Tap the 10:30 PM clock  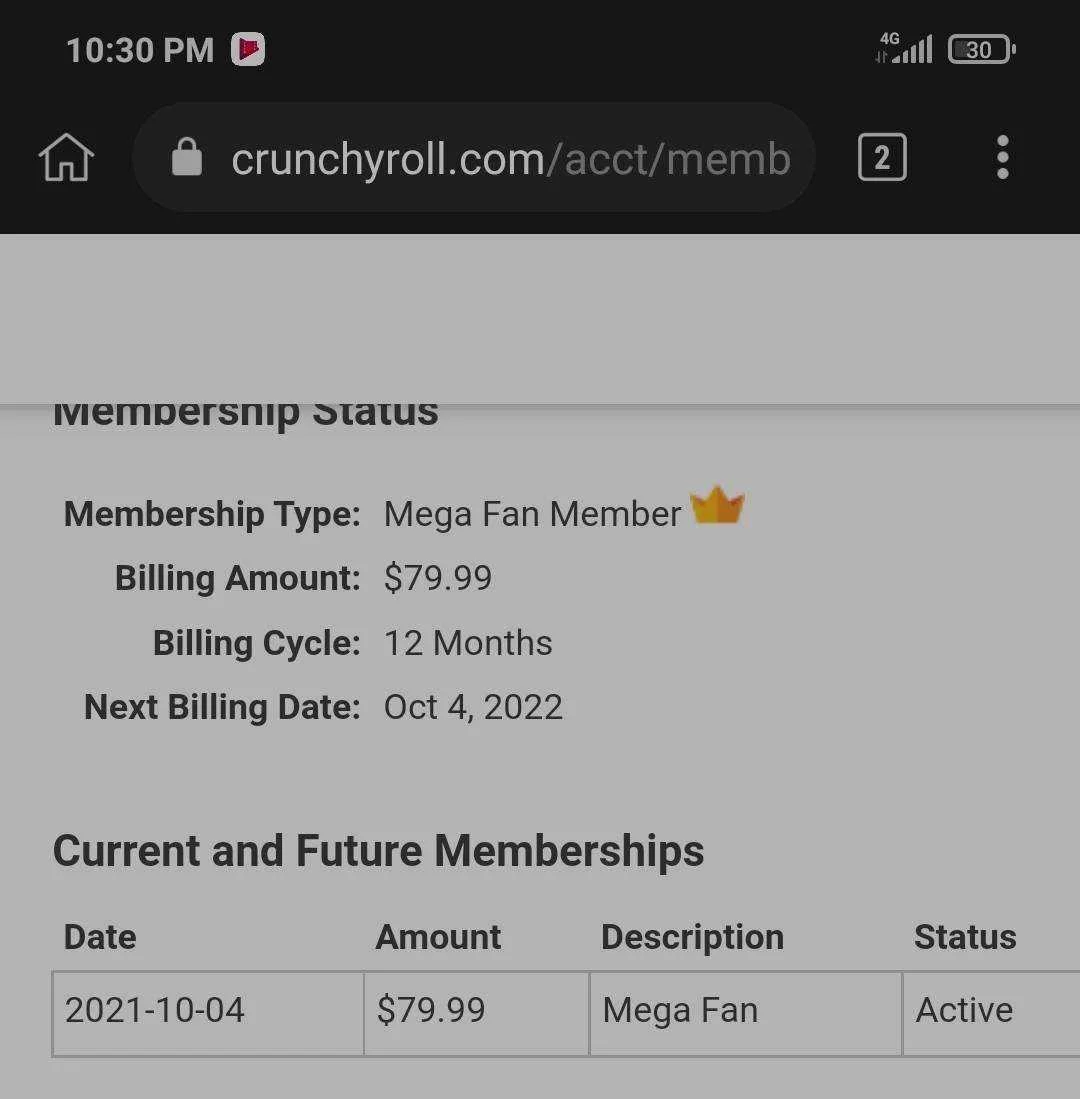click(139, 50)
